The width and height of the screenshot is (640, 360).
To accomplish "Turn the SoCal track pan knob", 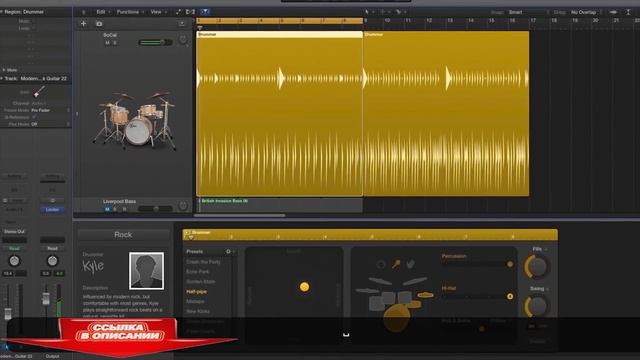I will coord(183,40).
